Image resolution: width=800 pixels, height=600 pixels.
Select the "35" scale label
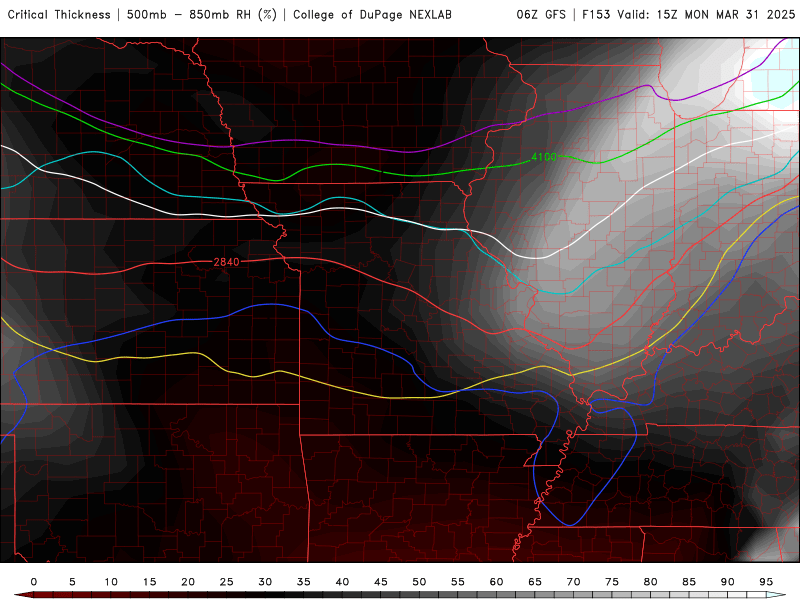point(304,582)
